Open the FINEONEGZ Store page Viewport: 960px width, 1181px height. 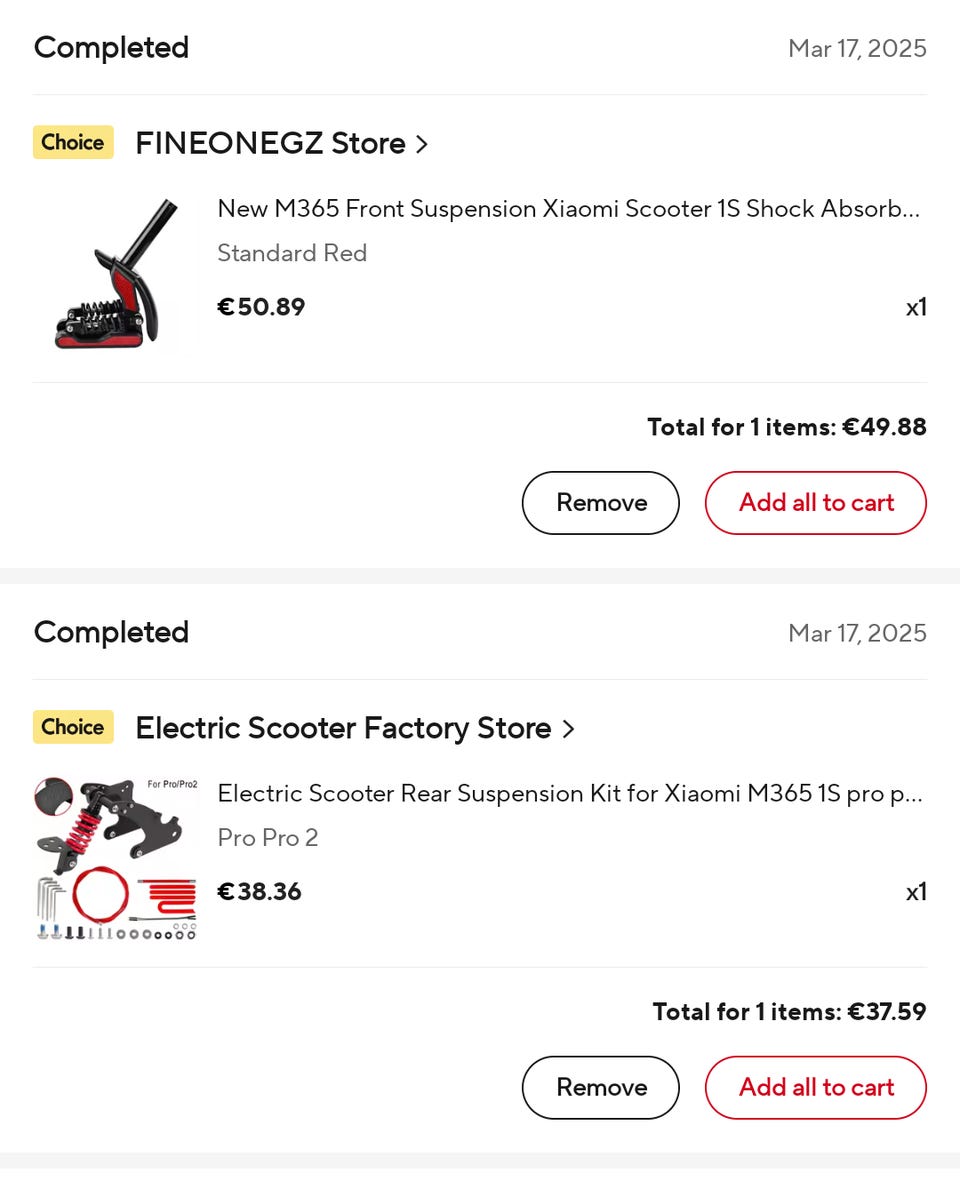[270, 143]
